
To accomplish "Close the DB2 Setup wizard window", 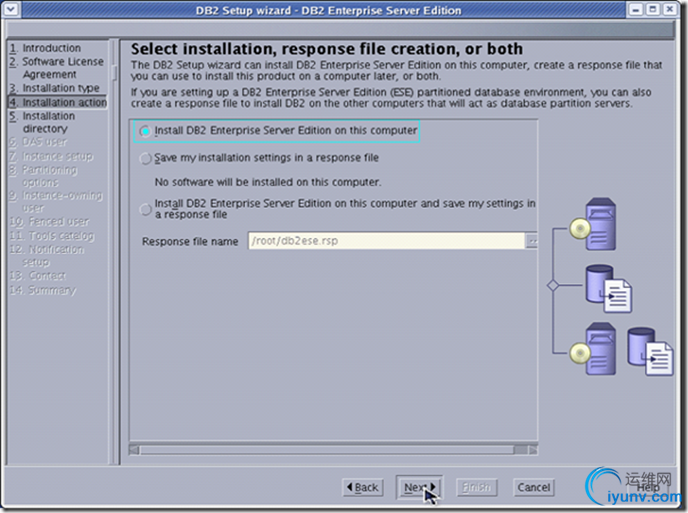I will pyautogui.click(x=670, y=9).
